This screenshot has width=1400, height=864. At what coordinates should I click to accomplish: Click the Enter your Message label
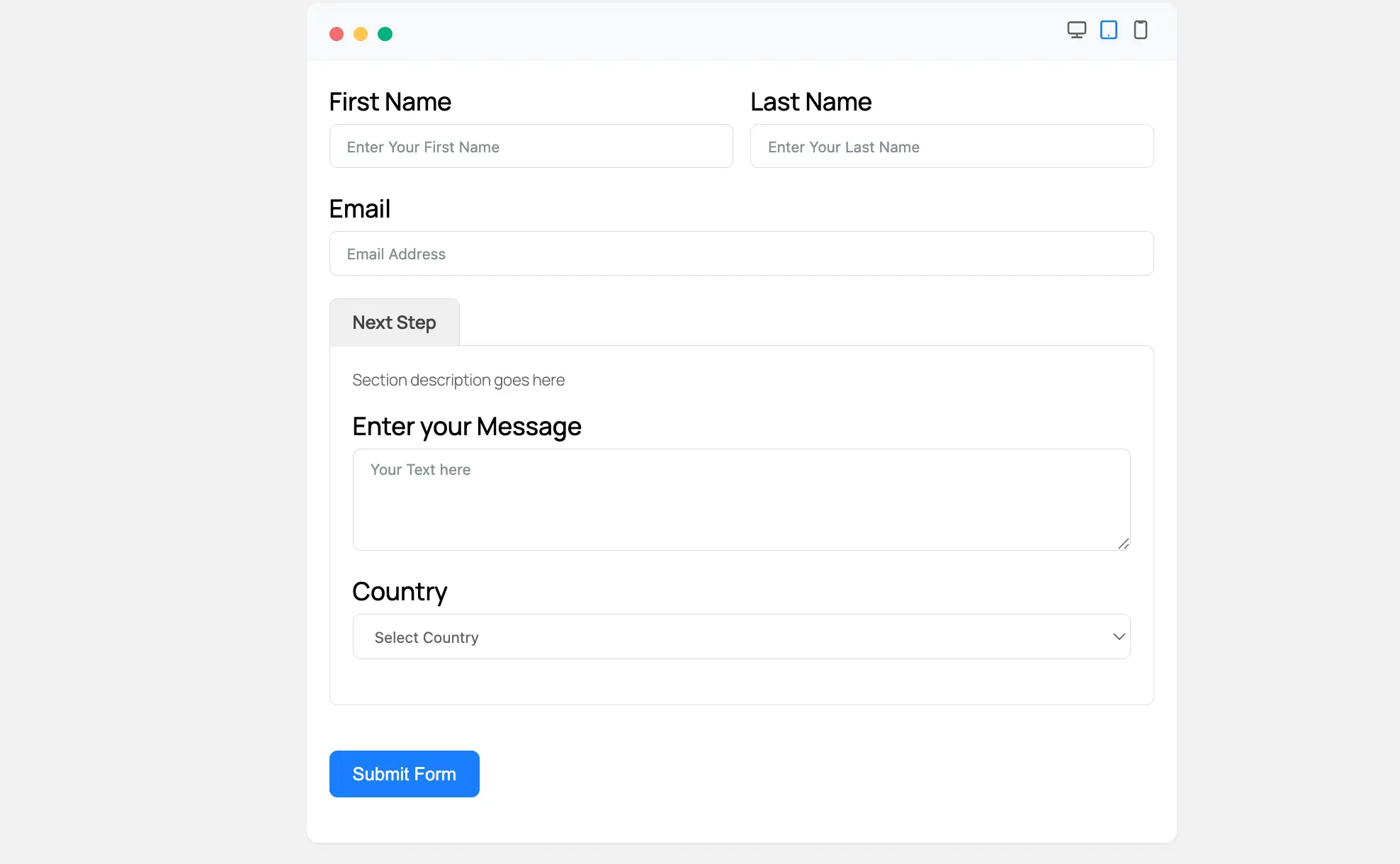click(466, 427)
